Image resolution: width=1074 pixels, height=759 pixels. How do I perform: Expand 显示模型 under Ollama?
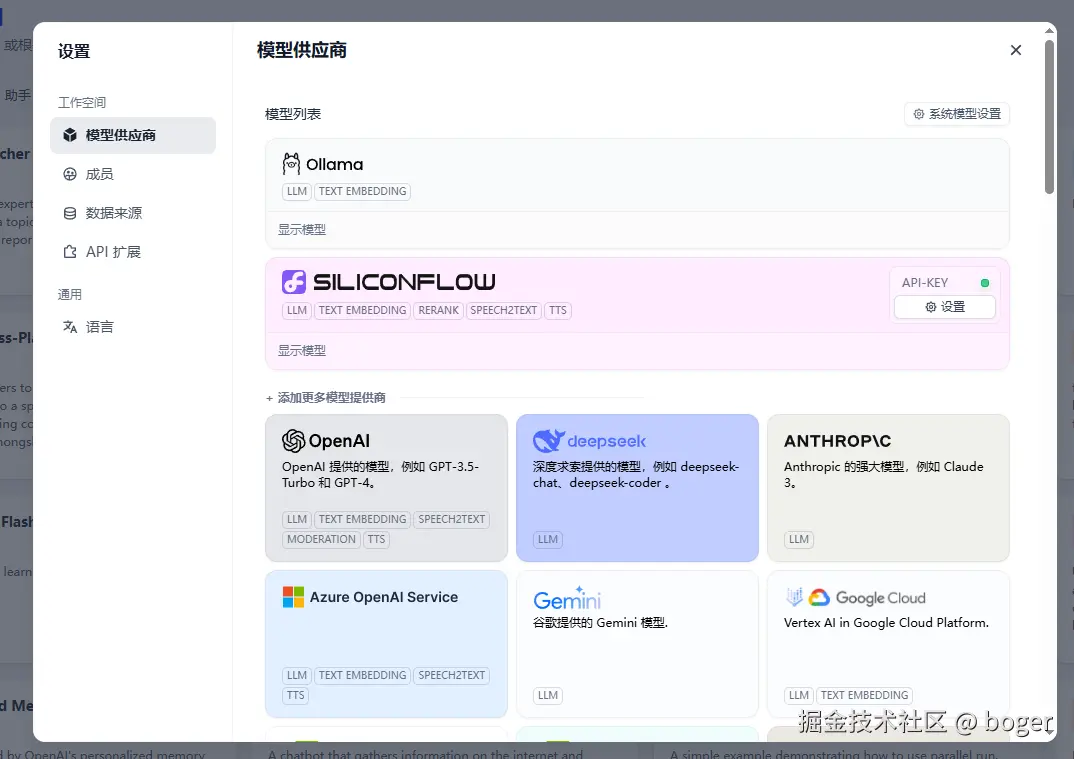301,229
